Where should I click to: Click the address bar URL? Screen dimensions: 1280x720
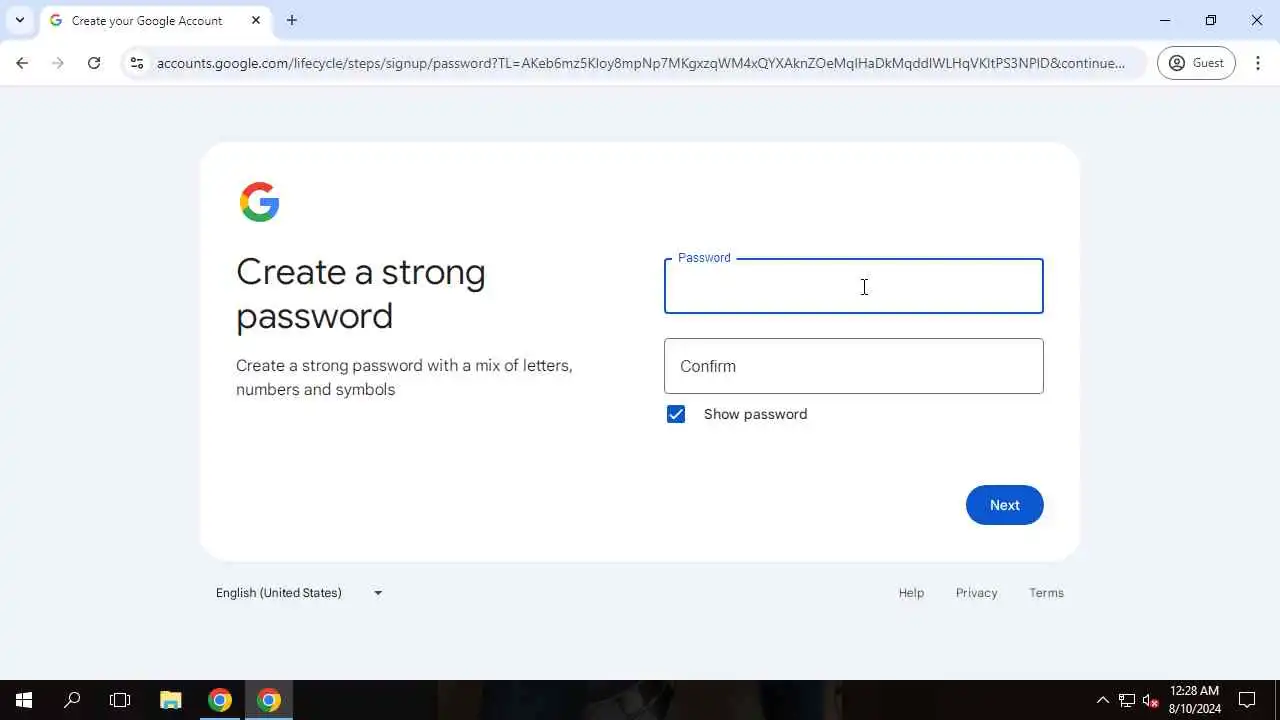click(x=640, y=63)
